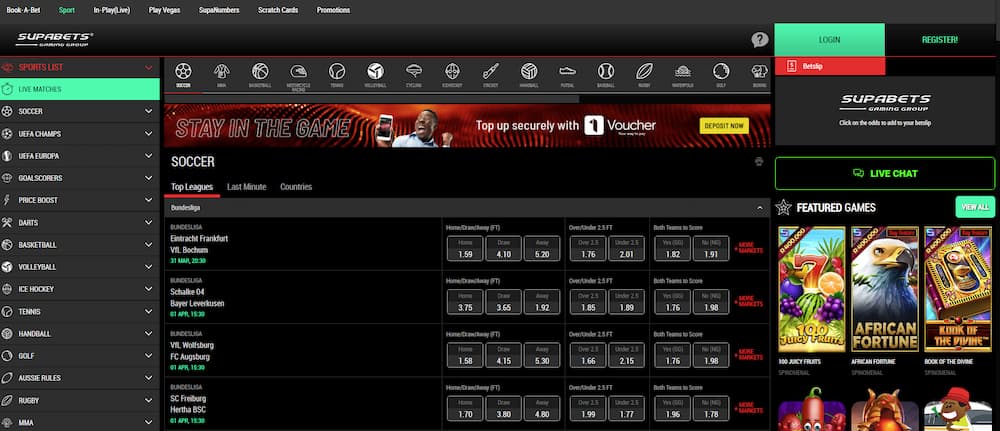Open SupaNumbers in top menu

[x=219, y=10]
